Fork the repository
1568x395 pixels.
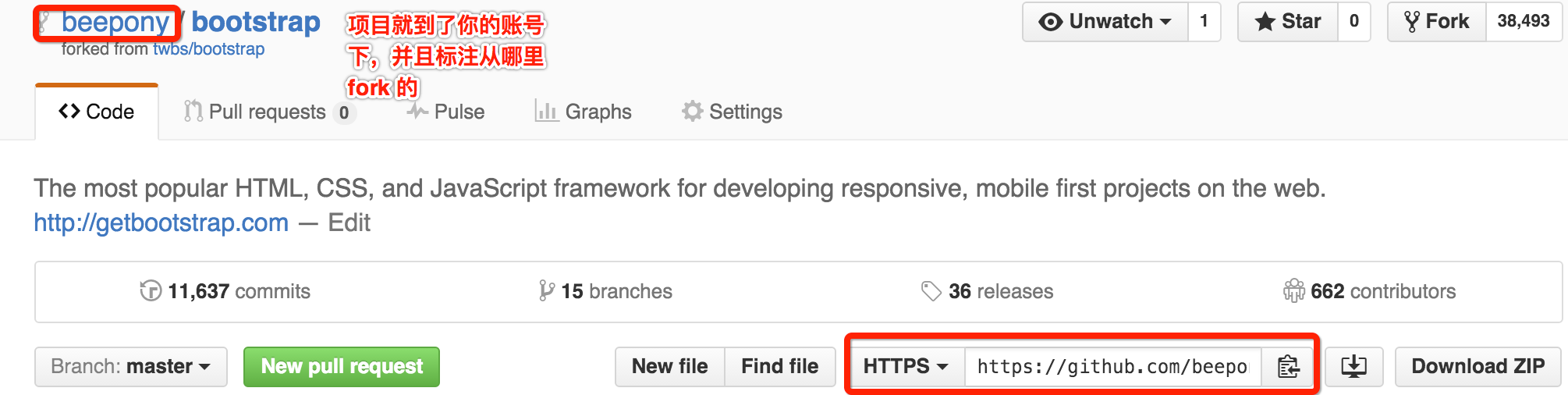pos(1436,22)
